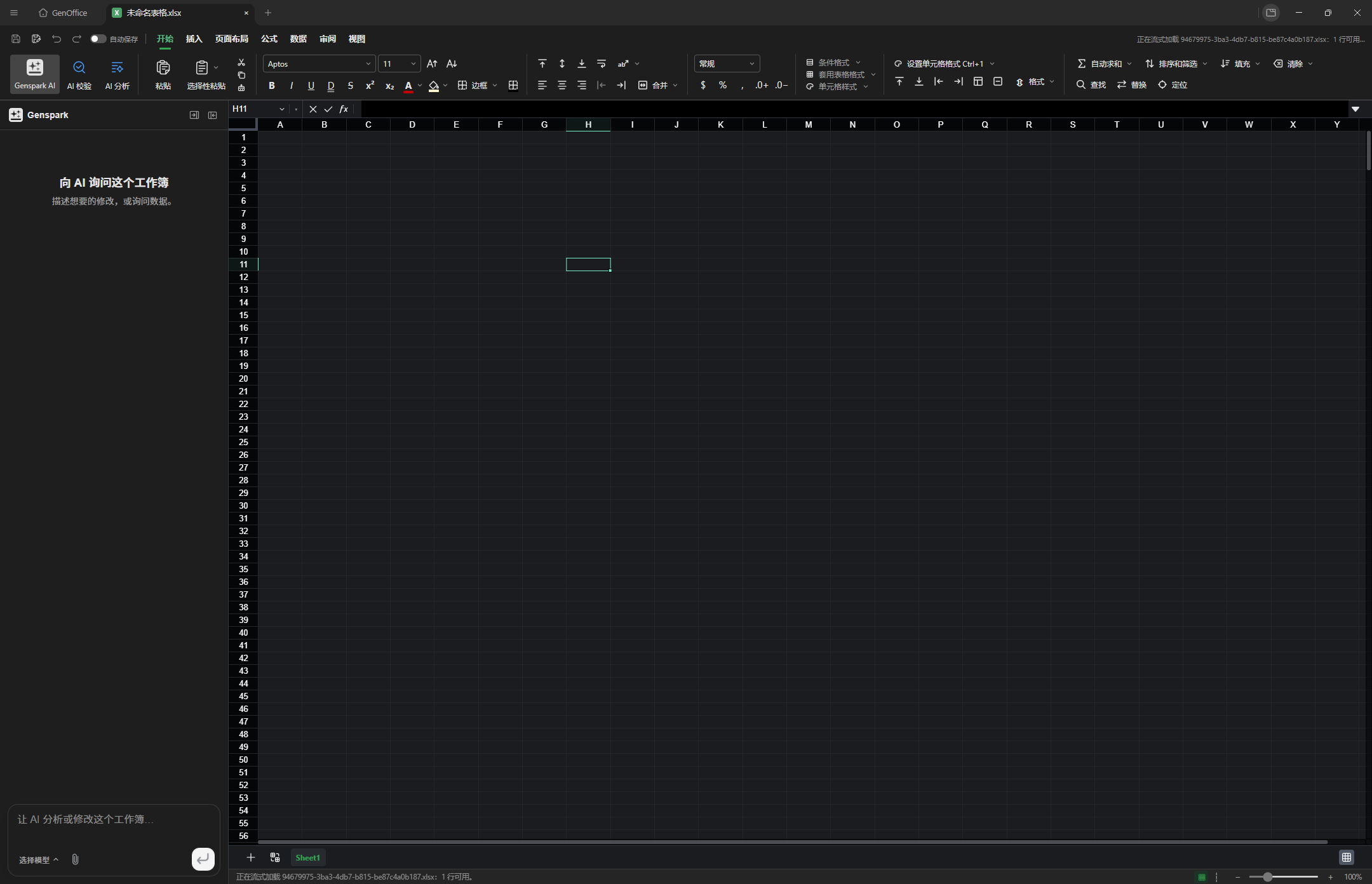
Task: Apply percent number format
Action: [723, 85]
